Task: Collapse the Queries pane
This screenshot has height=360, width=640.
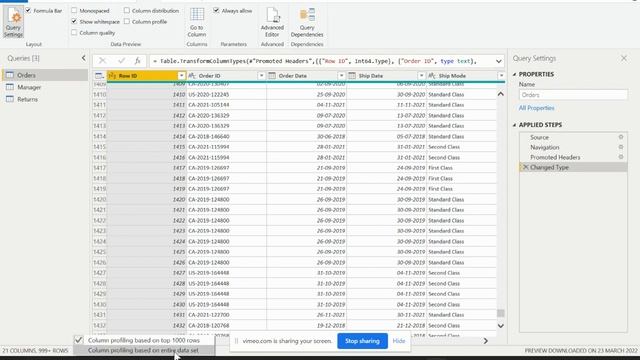Action: pos(84,58)
